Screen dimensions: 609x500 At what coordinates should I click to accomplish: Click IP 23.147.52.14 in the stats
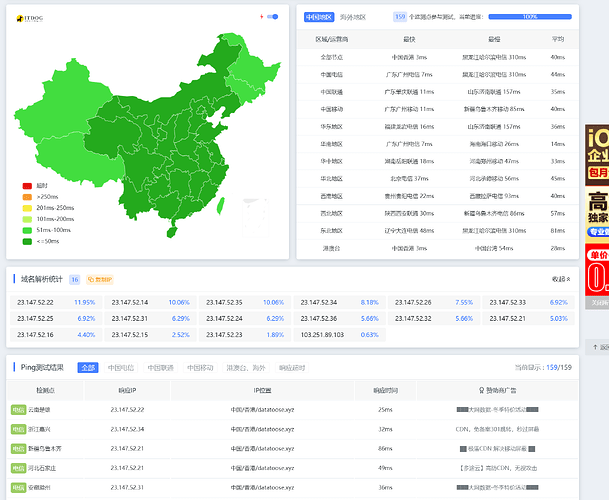click(x=130, y=302)
